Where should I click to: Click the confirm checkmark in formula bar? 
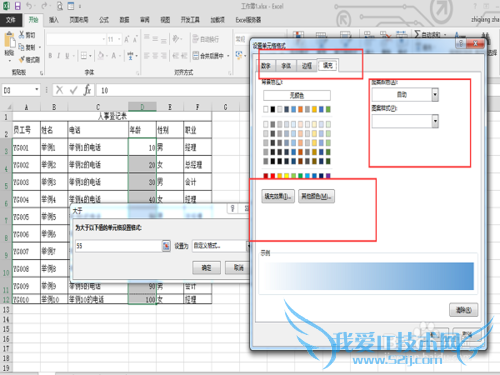[74, 90]
